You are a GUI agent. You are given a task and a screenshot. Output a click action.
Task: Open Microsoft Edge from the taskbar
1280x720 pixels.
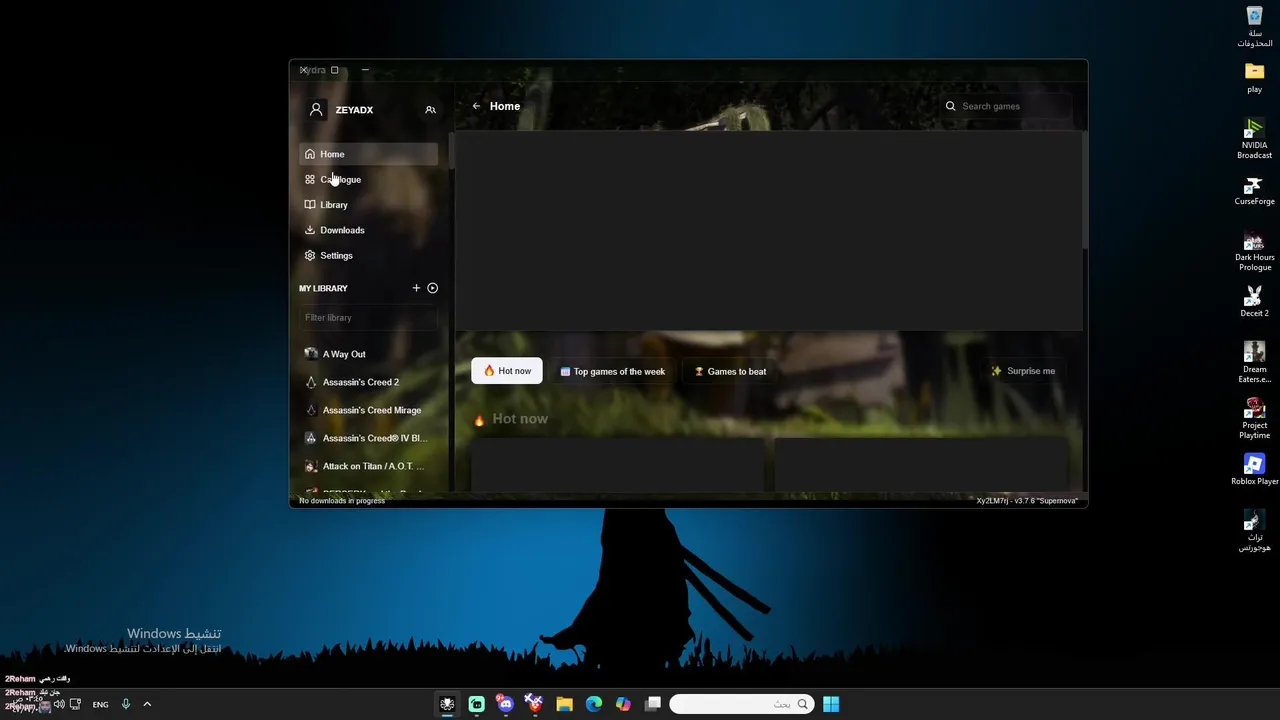click(594, 704)
